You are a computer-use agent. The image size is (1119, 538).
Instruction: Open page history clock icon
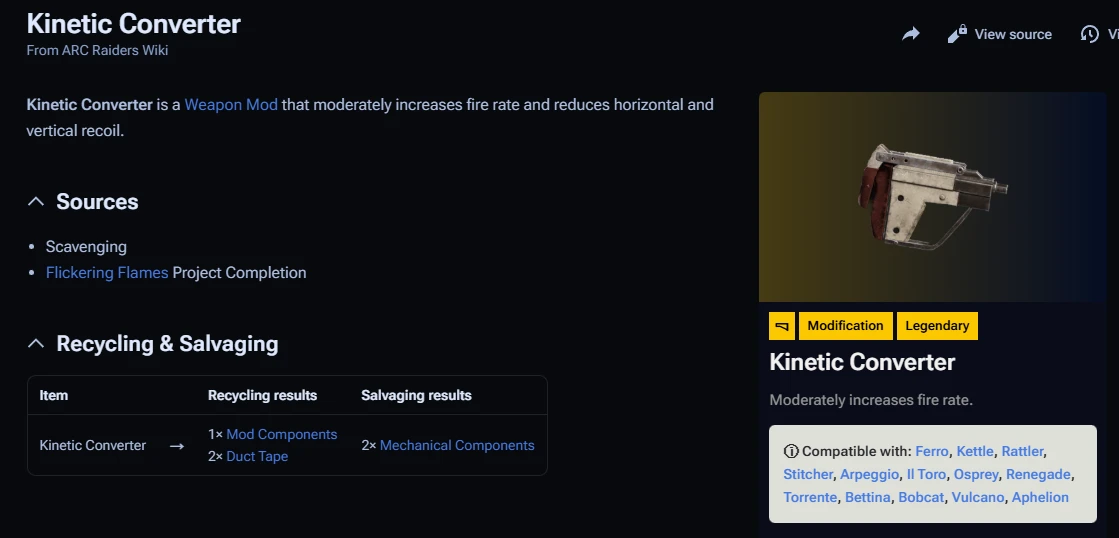click(x=1089, y=34)
